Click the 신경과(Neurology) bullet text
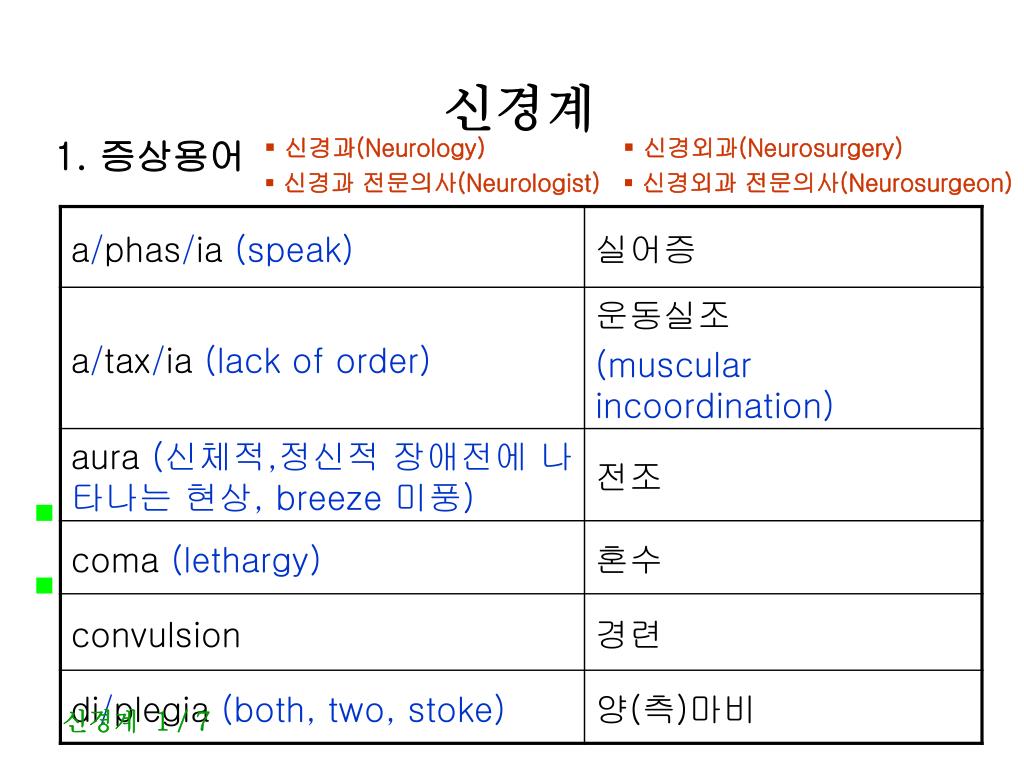1024x768 pixels. [384, 149]
